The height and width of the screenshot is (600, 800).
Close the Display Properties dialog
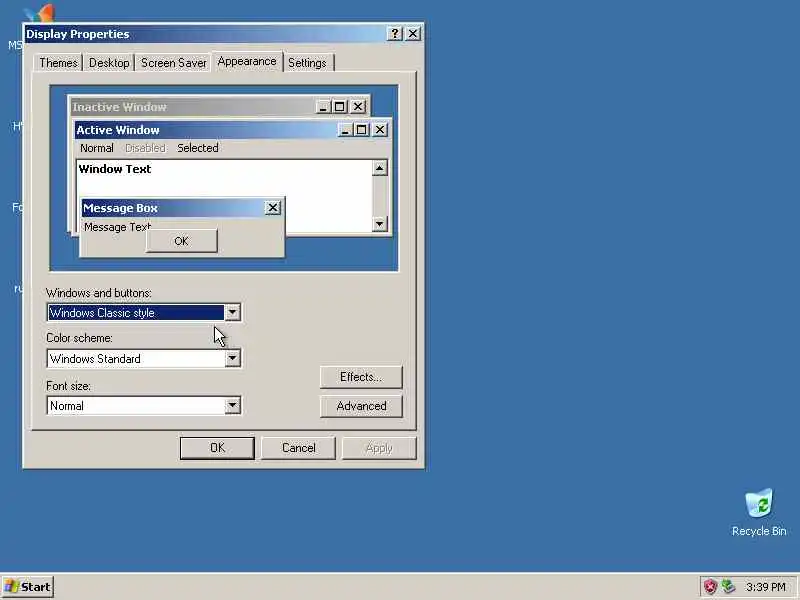point(413,34)
